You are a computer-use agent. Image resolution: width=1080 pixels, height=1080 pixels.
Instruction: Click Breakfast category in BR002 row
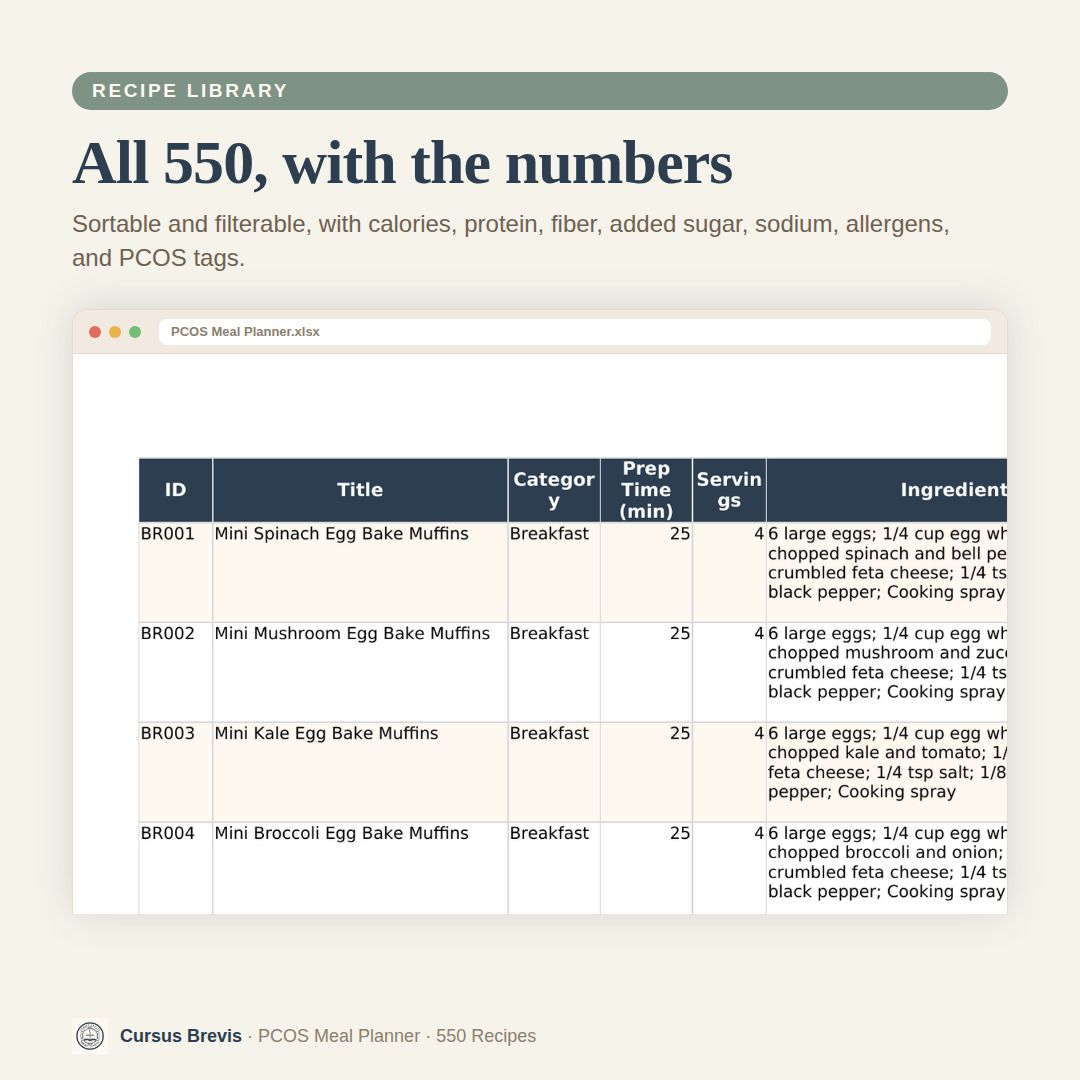pos(554,672)
